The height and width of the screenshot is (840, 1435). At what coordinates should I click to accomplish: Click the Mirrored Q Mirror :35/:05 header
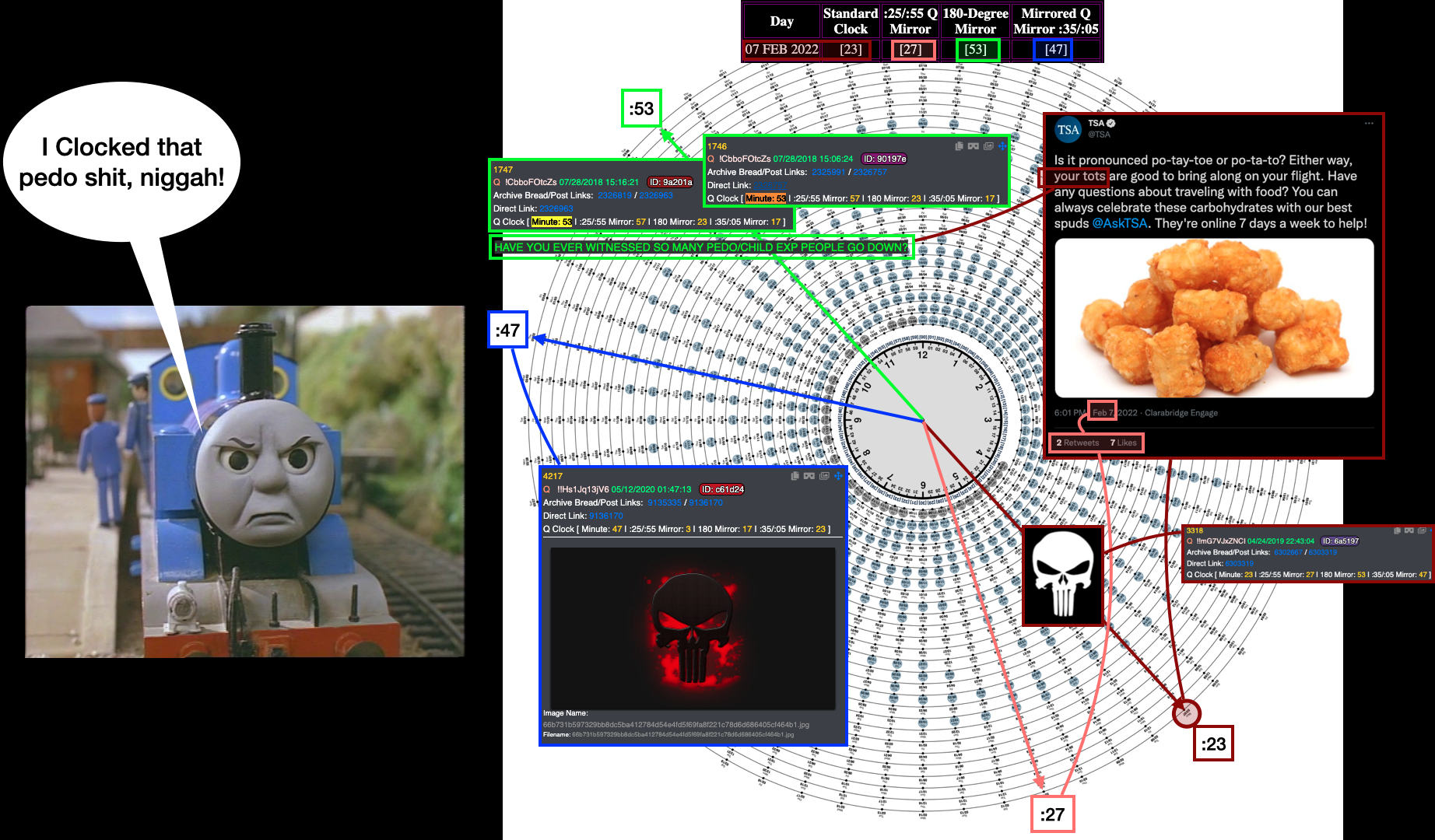pos(1056,21)
